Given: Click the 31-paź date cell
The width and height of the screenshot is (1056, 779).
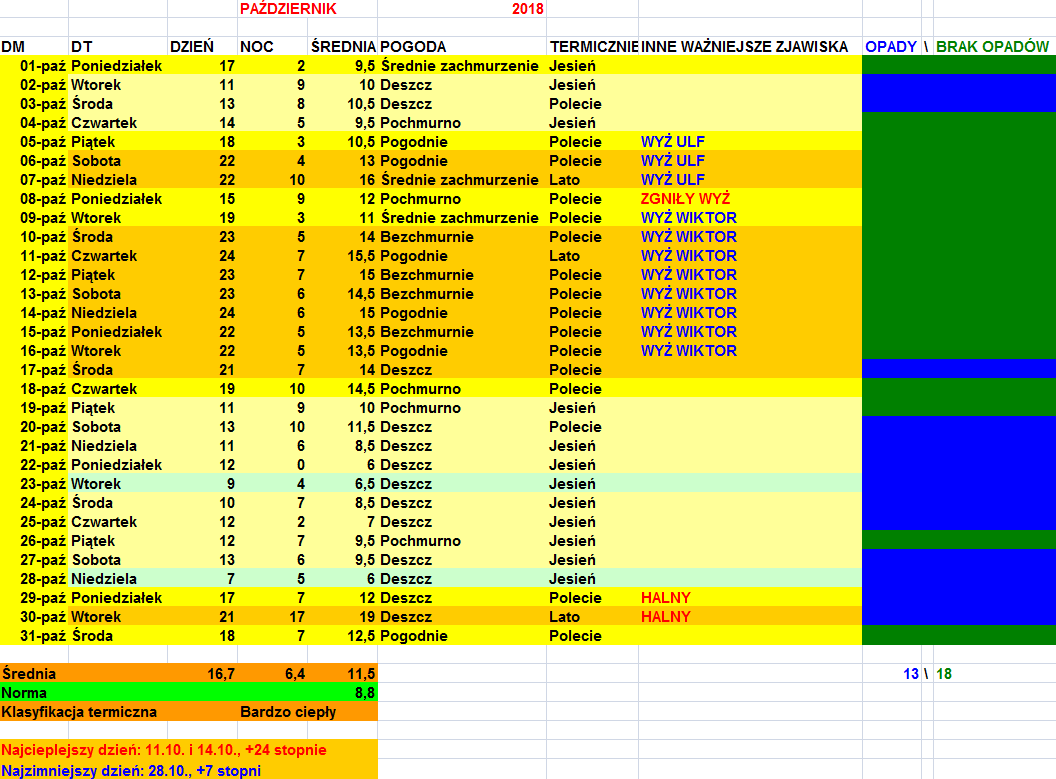Looking at the screenshot, I should (43, 636).
